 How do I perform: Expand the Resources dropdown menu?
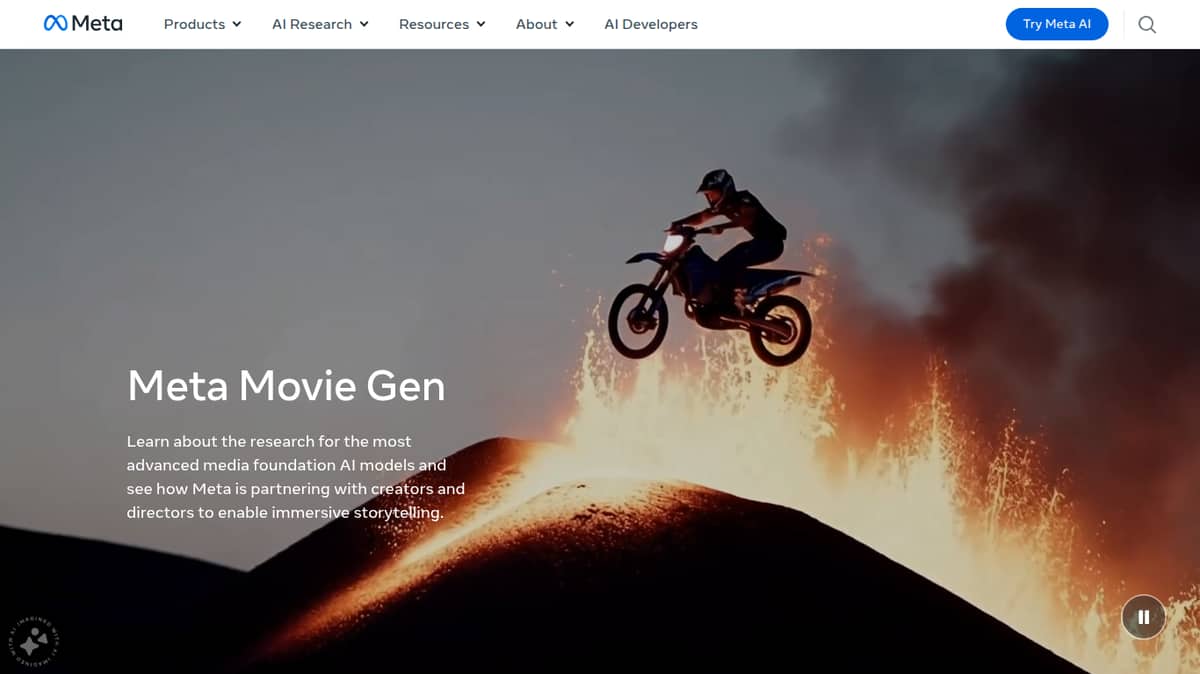pyautogui.click(x=442, y=24)
